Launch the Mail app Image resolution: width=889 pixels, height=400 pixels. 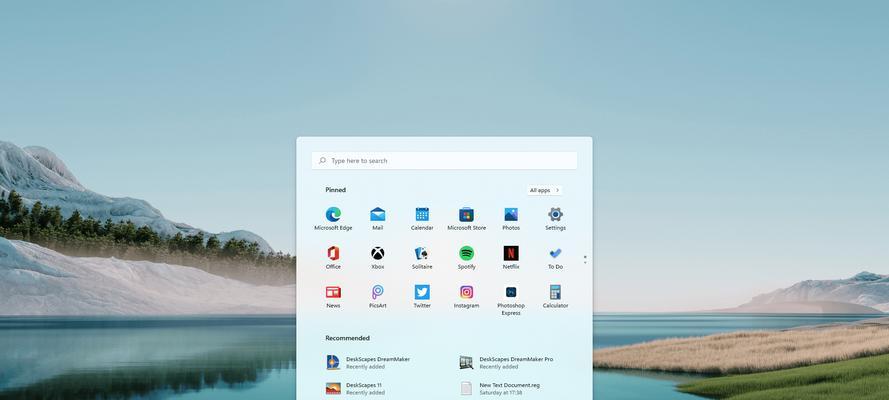(378, 219)
